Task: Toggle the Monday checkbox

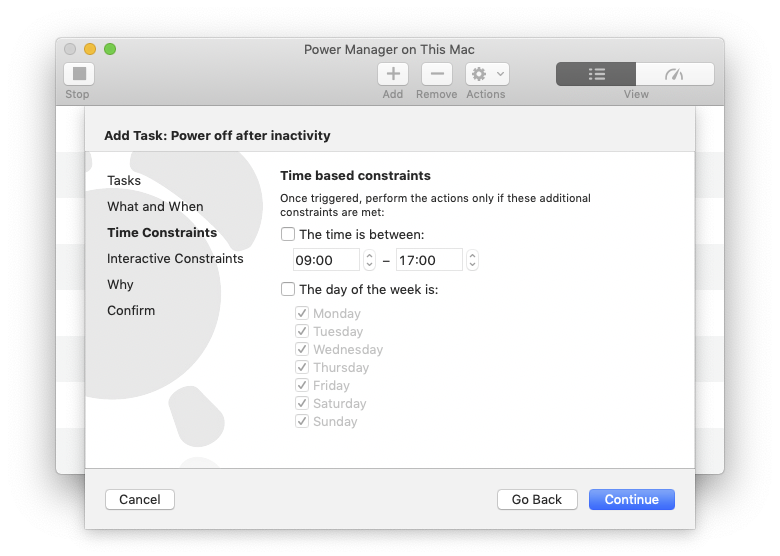Action: click(x=302, y=314)
